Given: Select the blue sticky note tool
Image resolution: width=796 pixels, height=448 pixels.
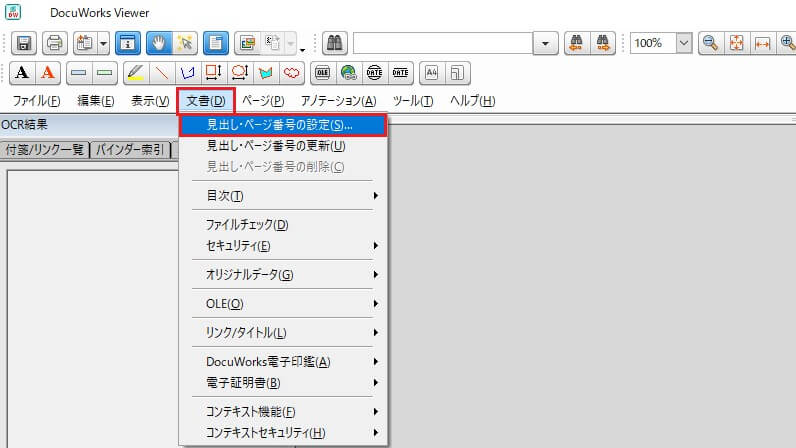Looking at the screenshot, I should click(x=79, y=73).
